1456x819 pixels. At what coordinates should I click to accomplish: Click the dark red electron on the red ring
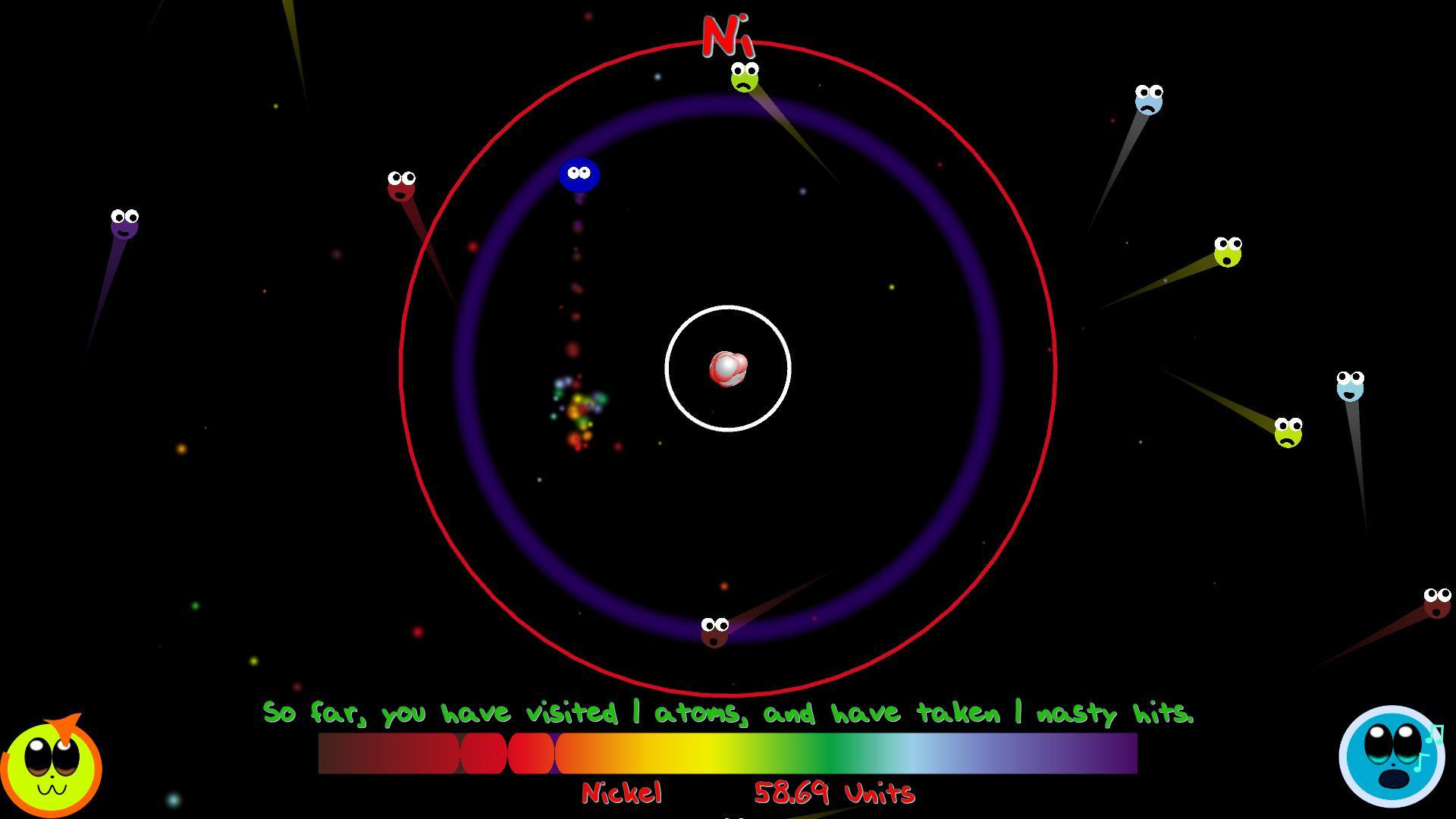[x=401, y=186]
